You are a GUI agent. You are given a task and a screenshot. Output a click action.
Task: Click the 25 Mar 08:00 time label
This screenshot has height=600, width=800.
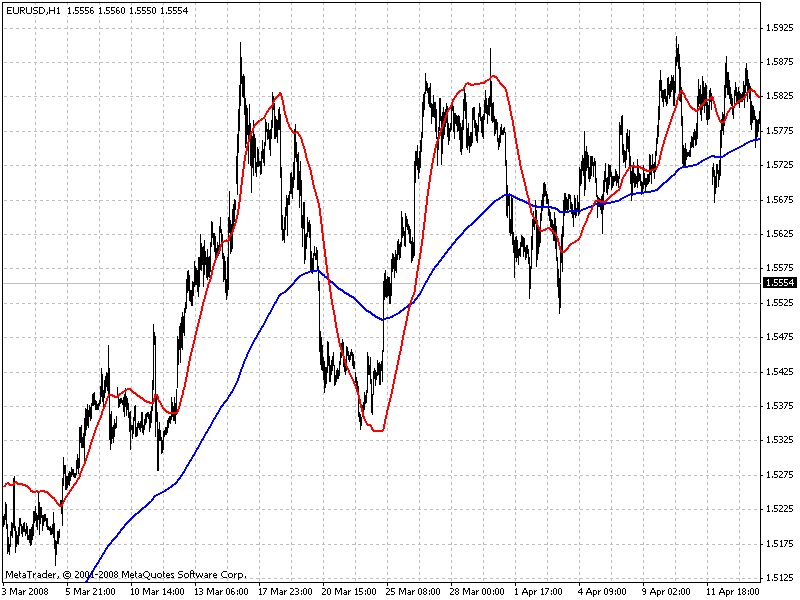pos(413,592)
